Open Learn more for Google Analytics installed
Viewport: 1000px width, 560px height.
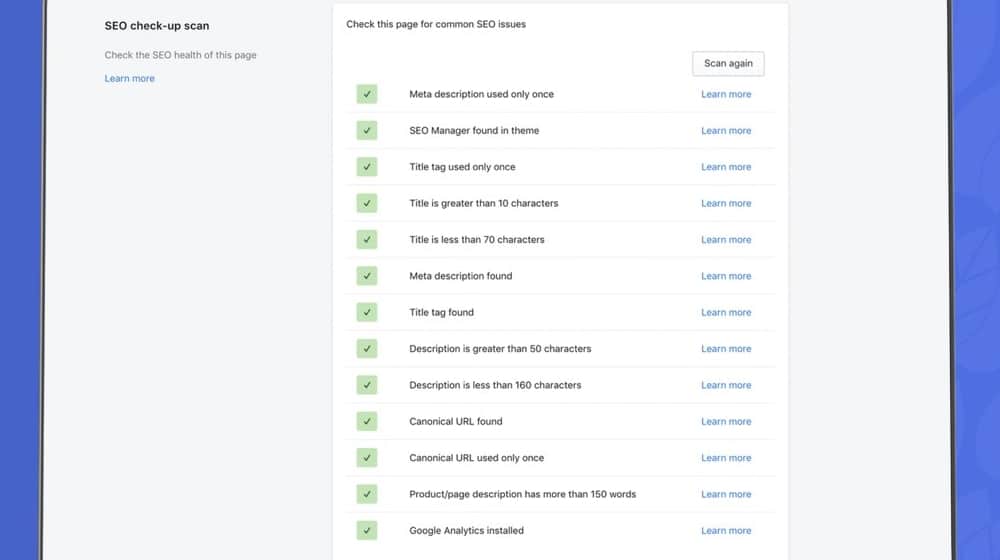click(726, 531)
